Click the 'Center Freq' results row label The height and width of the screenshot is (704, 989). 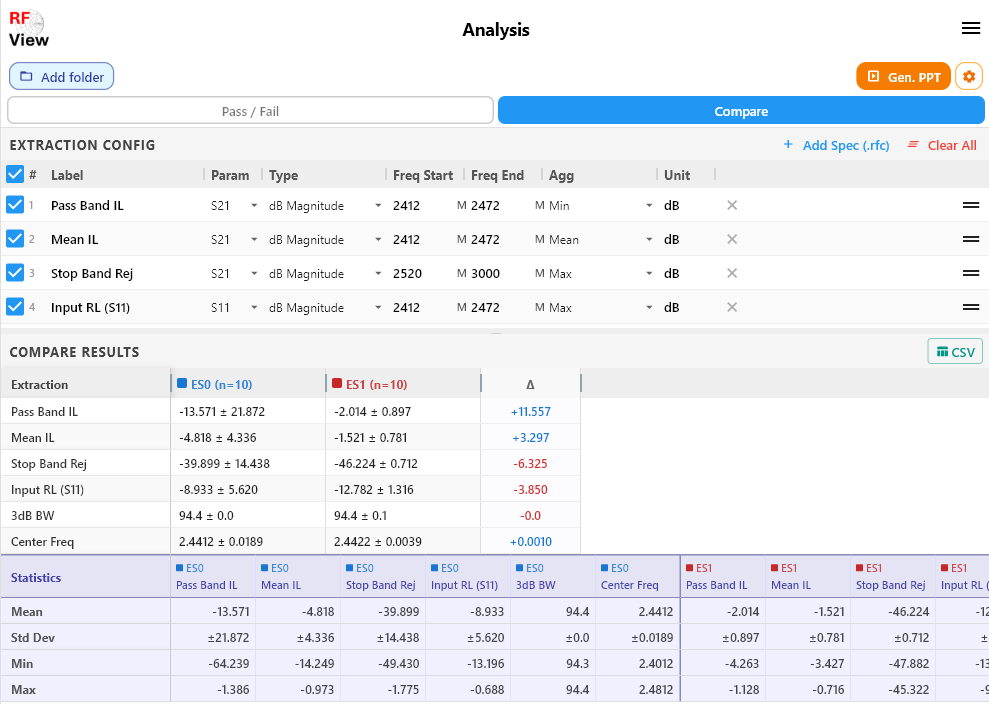click(x=42, y=542)
